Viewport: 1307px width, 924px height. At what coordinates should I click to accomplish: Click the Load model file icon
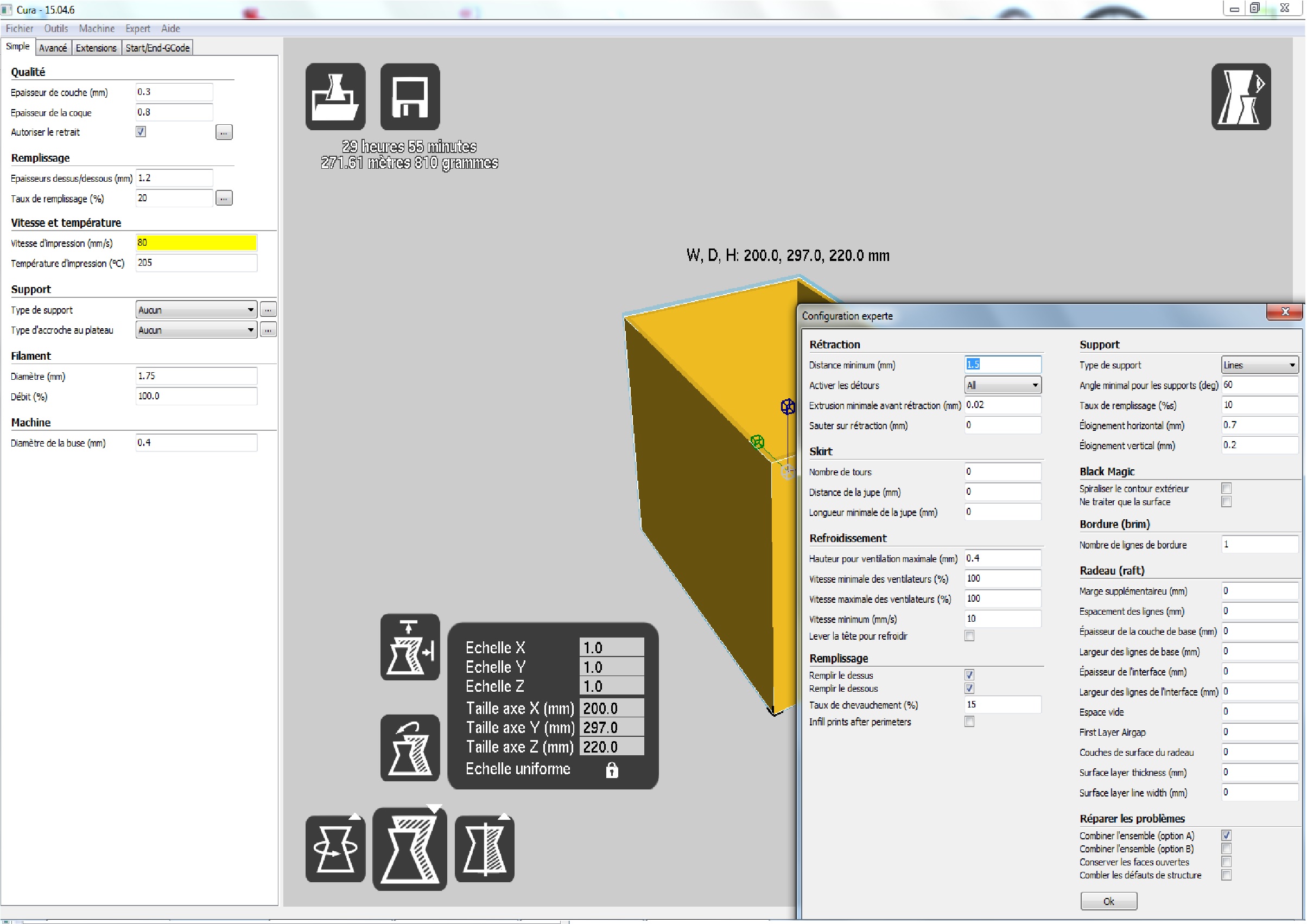coord(335,96)
